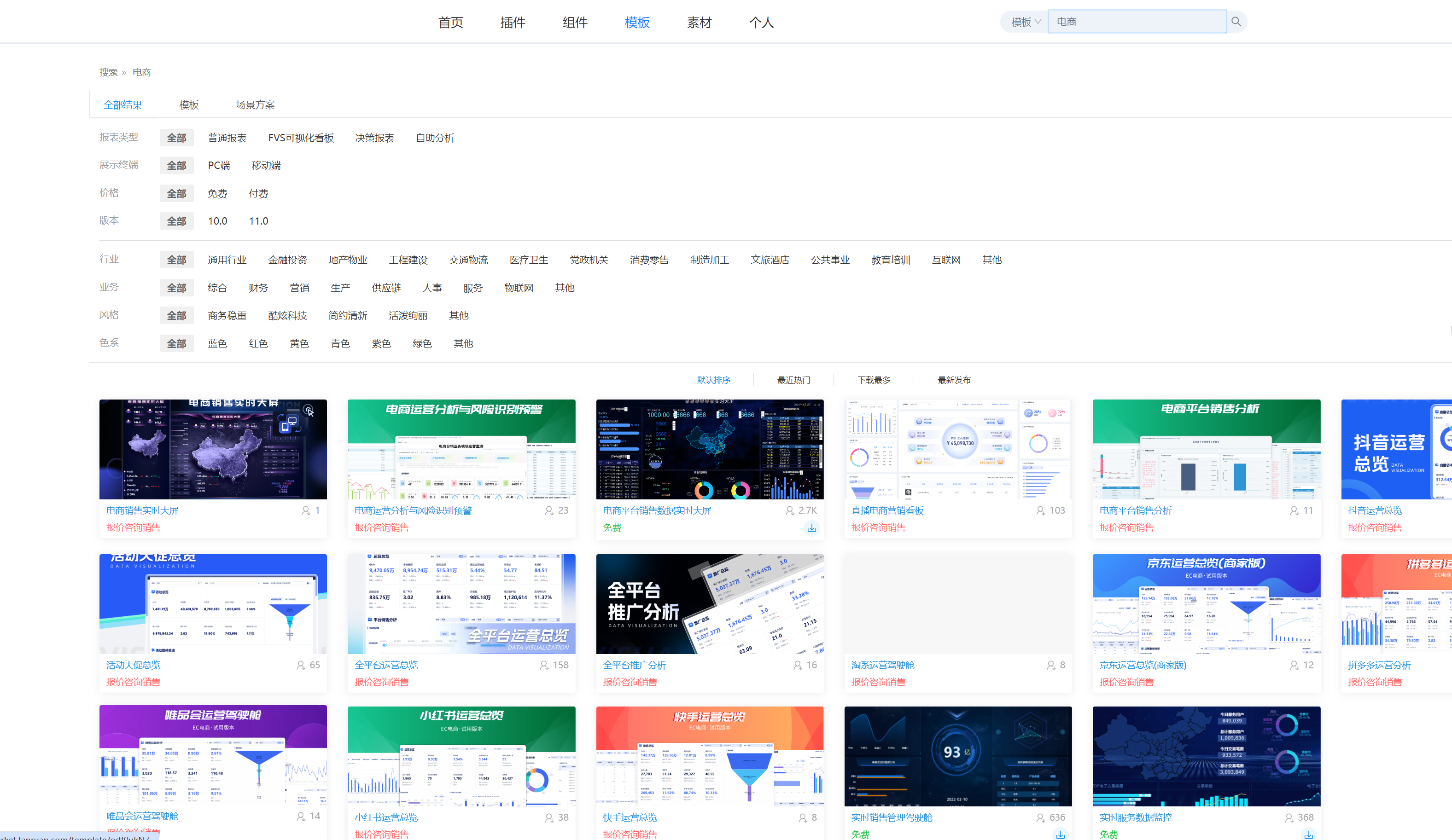Viewport: 1452px width, 840px height.
Task: Filter business by 营销
Action: pyautogui.click(x=299, y=288)
